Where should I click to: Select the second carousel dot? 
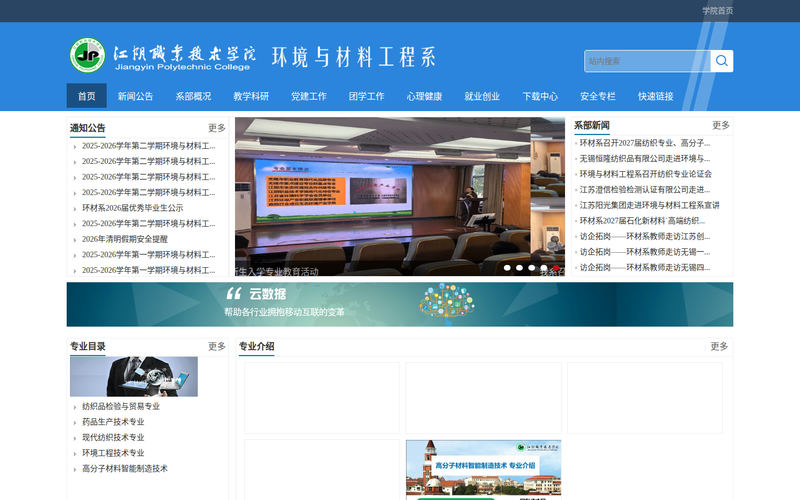pyautogui.click(x=519, y=267)
